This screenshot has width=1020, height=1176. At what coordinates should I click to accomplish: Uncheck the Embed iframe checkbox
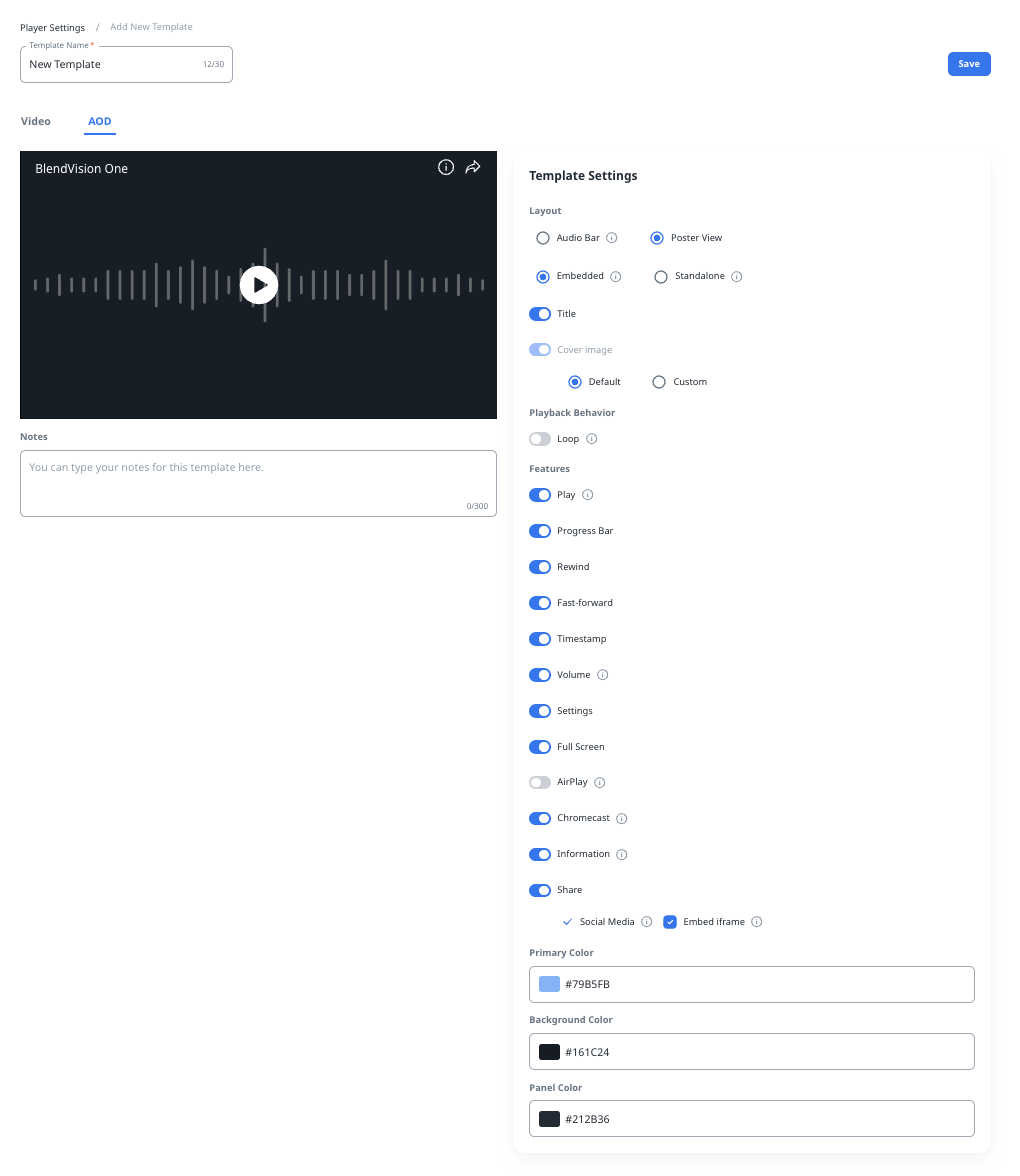coord(670,922)
